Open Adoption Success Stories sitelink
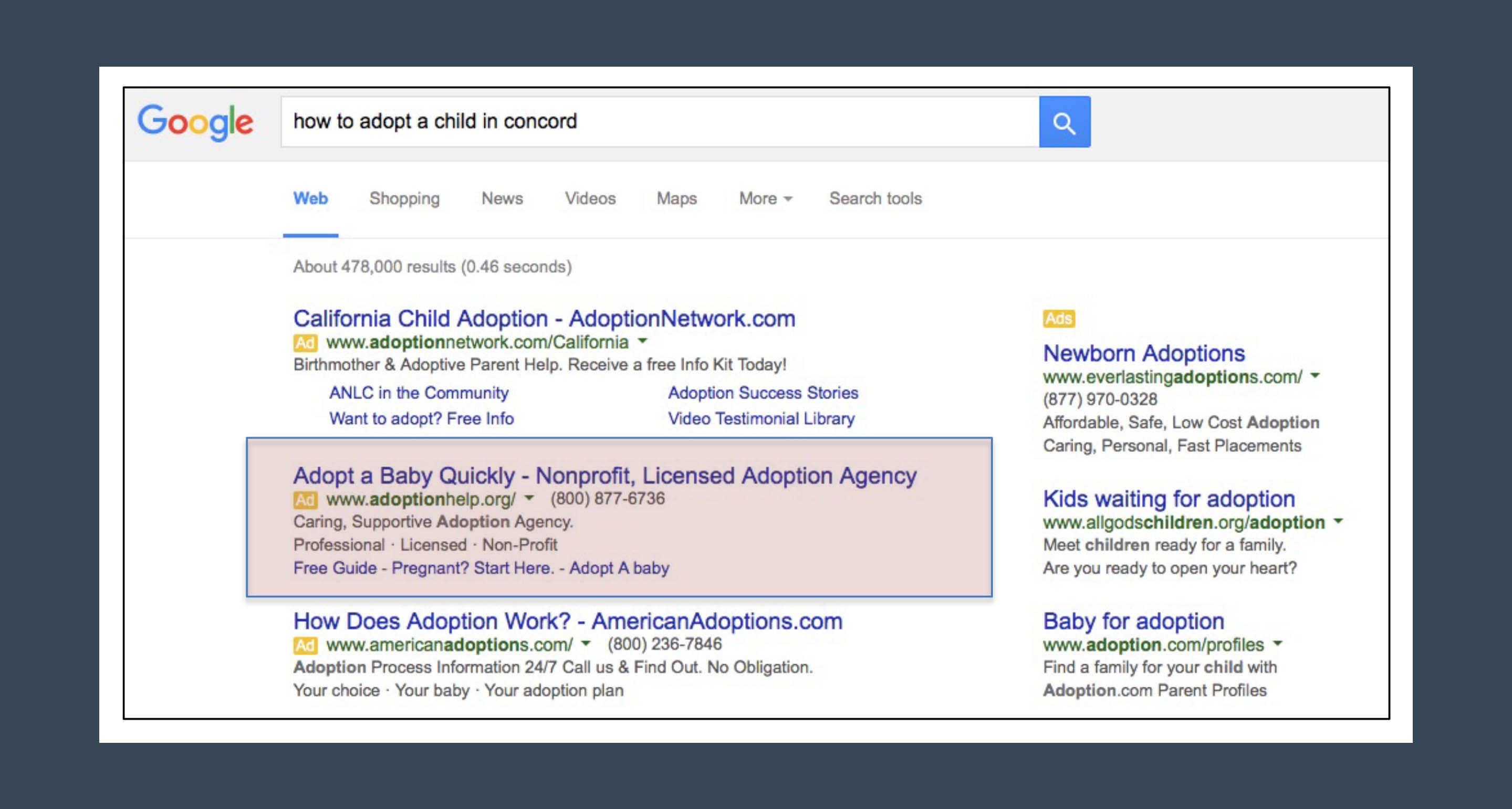The height and width of the screenshot is (809, 1512). (x=763, y=393)
